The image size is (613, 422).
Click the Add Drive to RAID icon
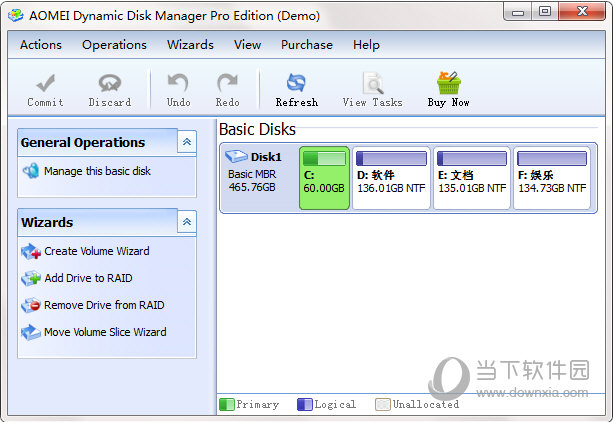pyautogui.click(x=31, y=278)
